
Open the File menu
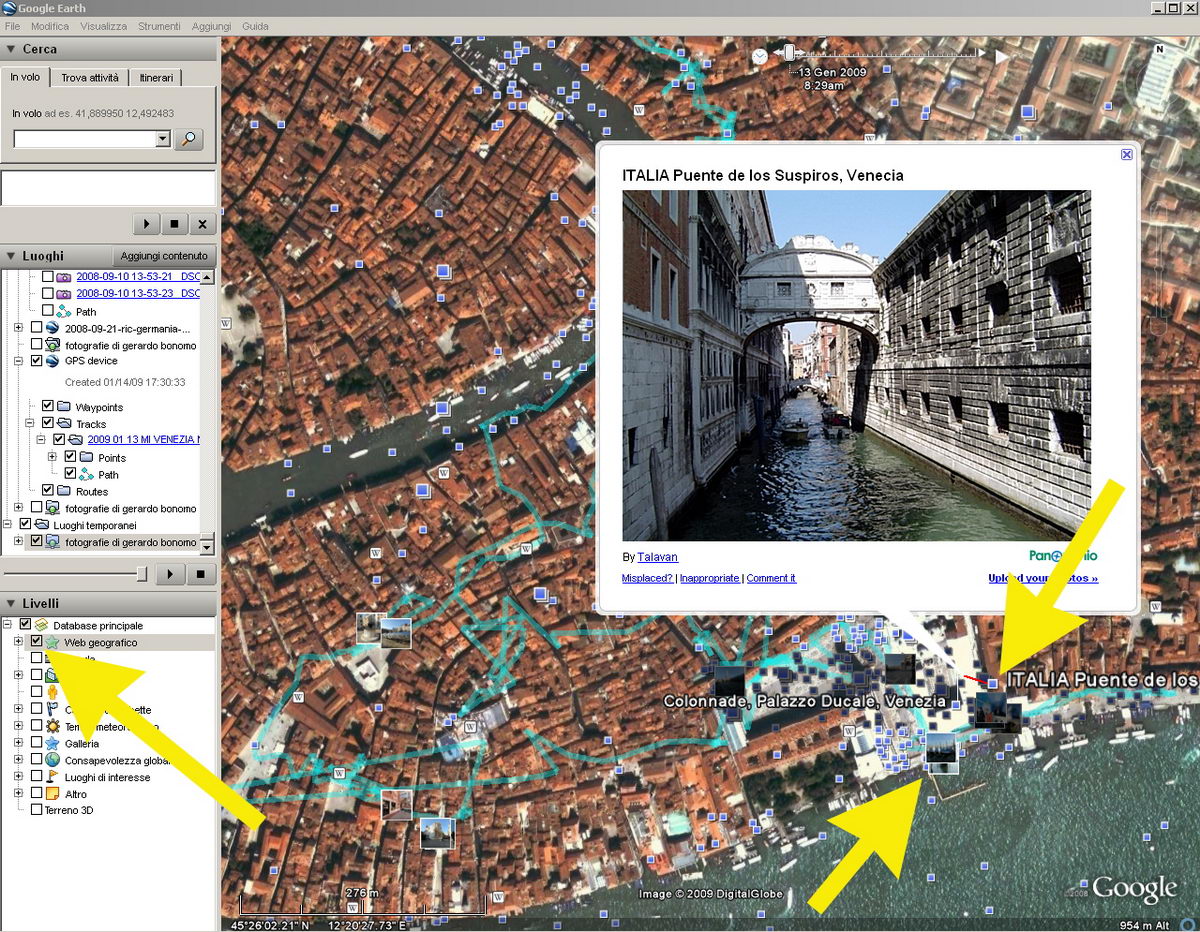pos(13,26)
